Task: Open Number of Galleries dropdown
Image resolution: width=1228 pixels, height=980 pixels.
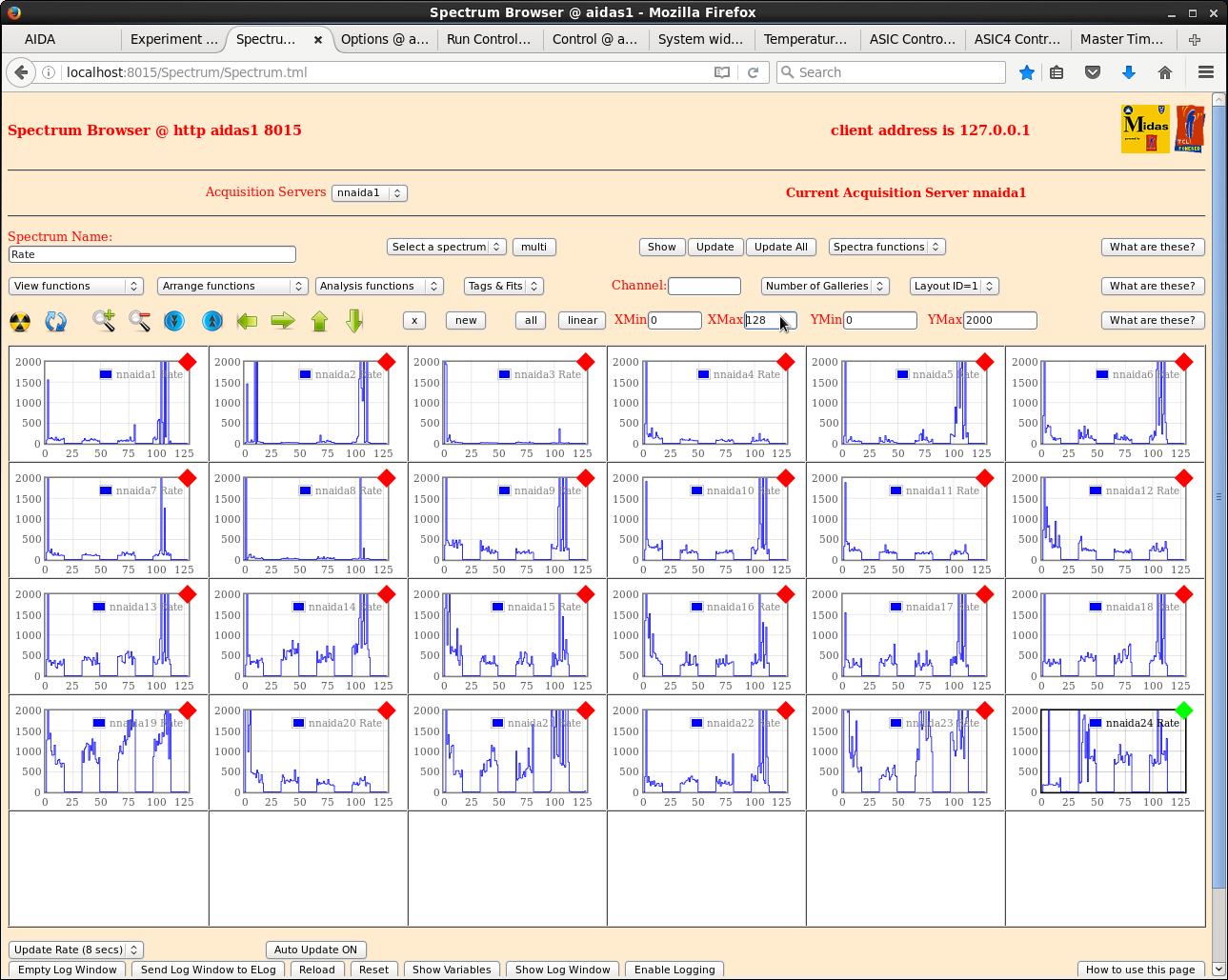Action: click(x=825, y=286)
